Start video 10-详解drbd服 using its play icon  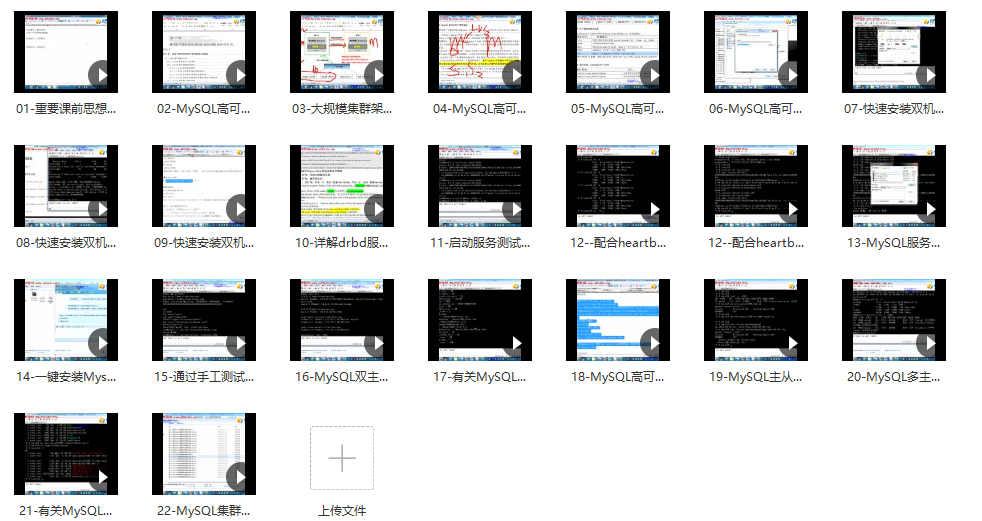click(377, 210)
